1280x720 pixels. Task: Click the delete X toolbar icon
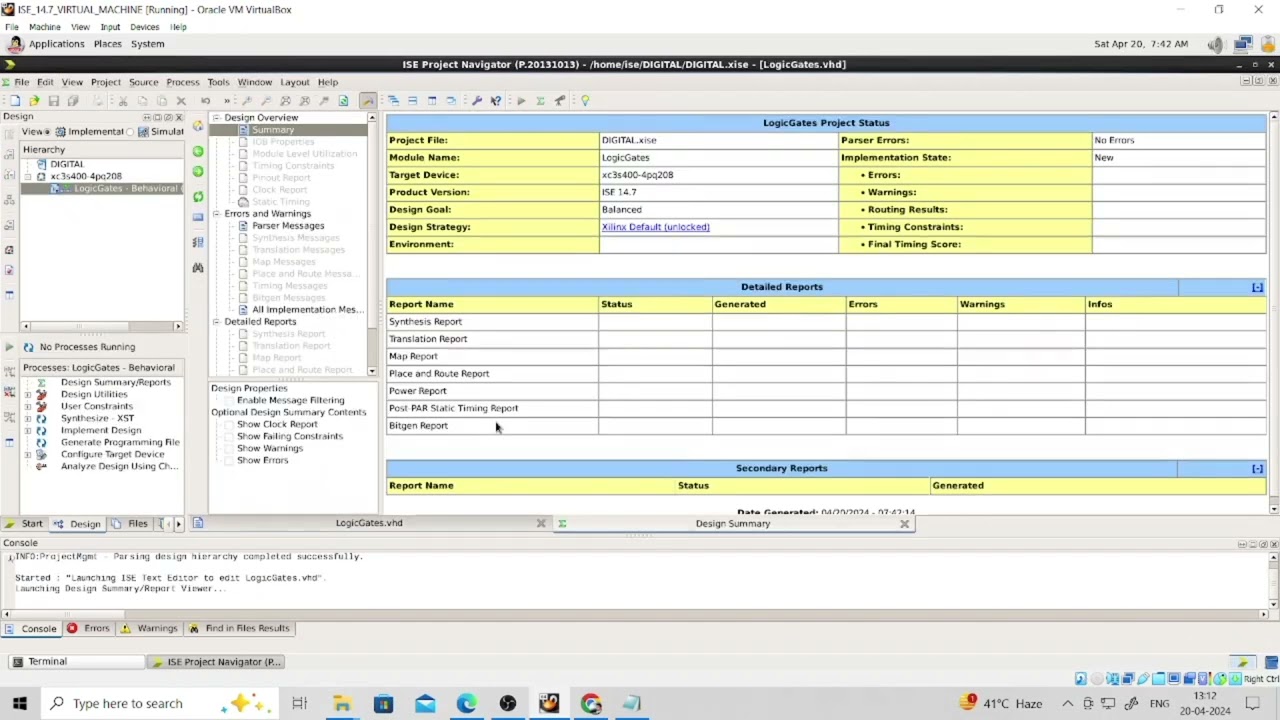pos(181,101)
